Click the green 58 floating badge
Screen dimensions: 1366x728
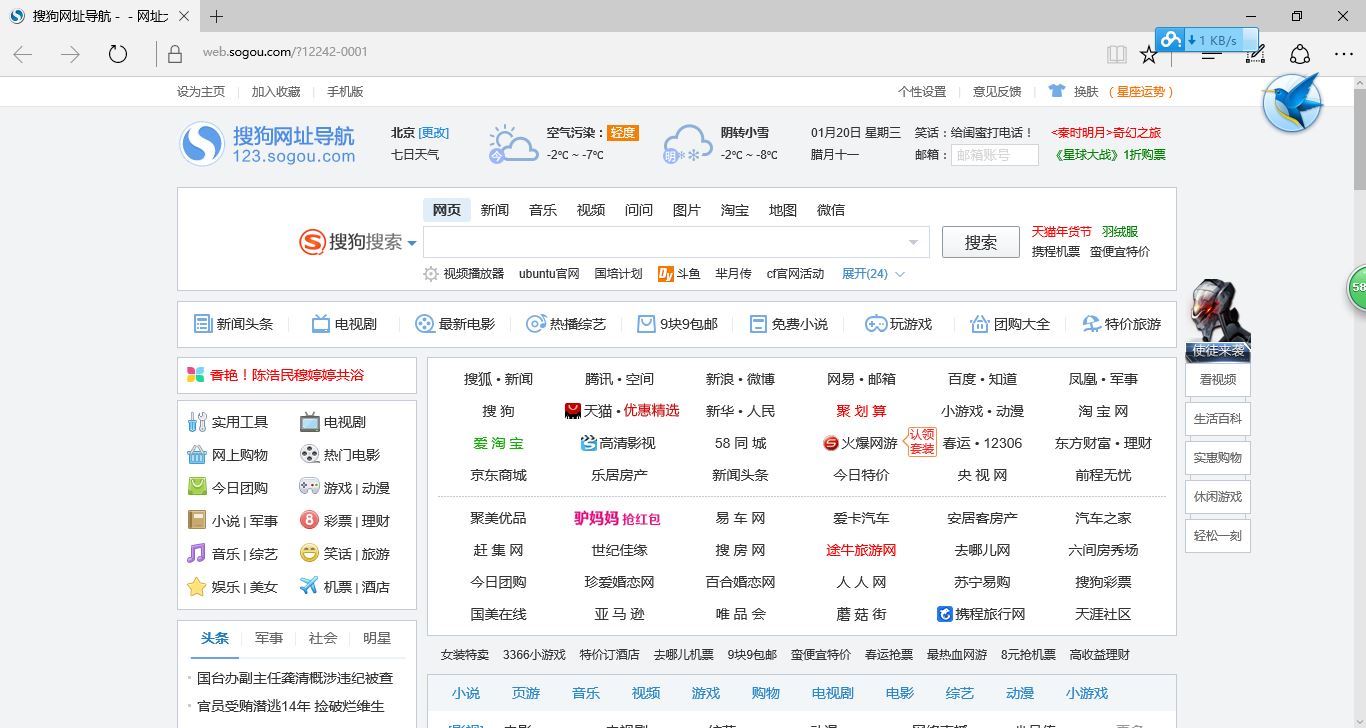[1357, 288]
